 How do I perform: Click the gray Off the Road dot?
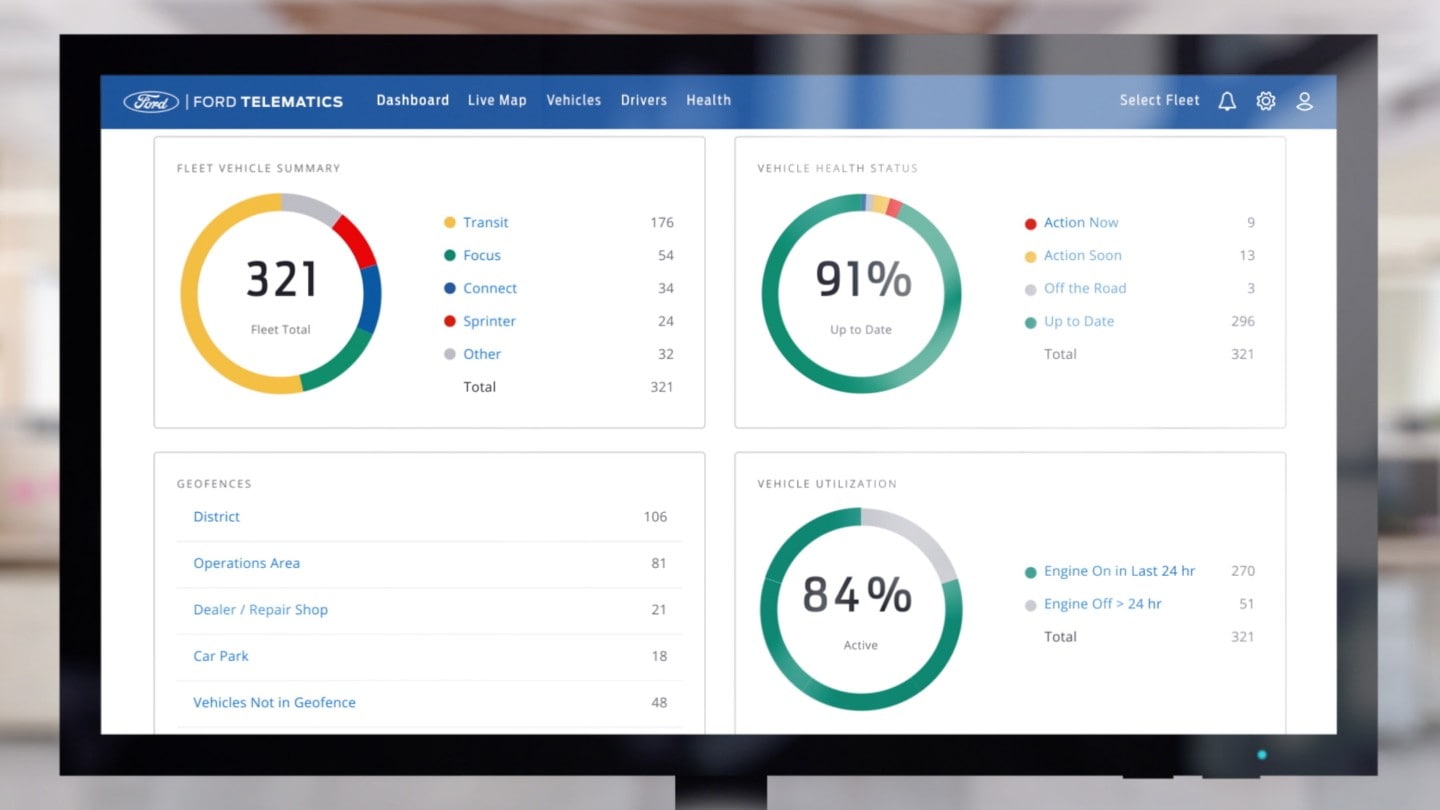[x=1031, y=289]
